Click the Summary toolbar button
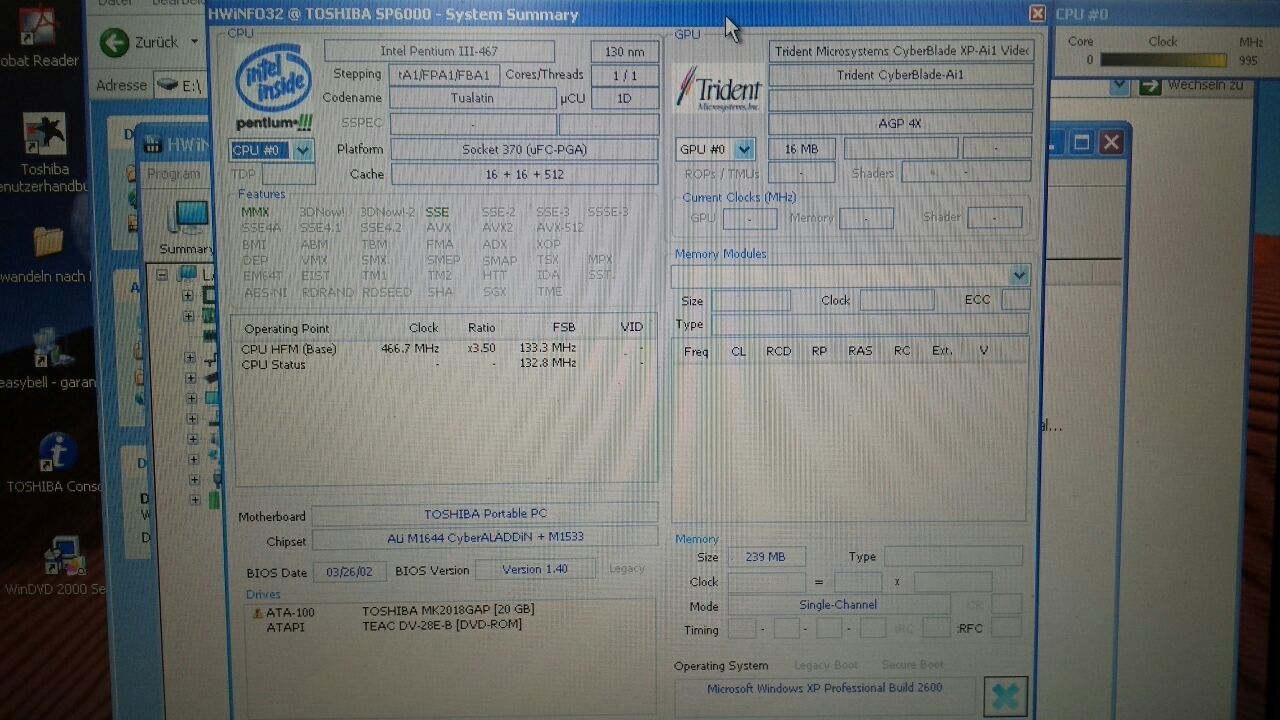The height and width of the screenshot is (720, 1280). pos(186,228)
